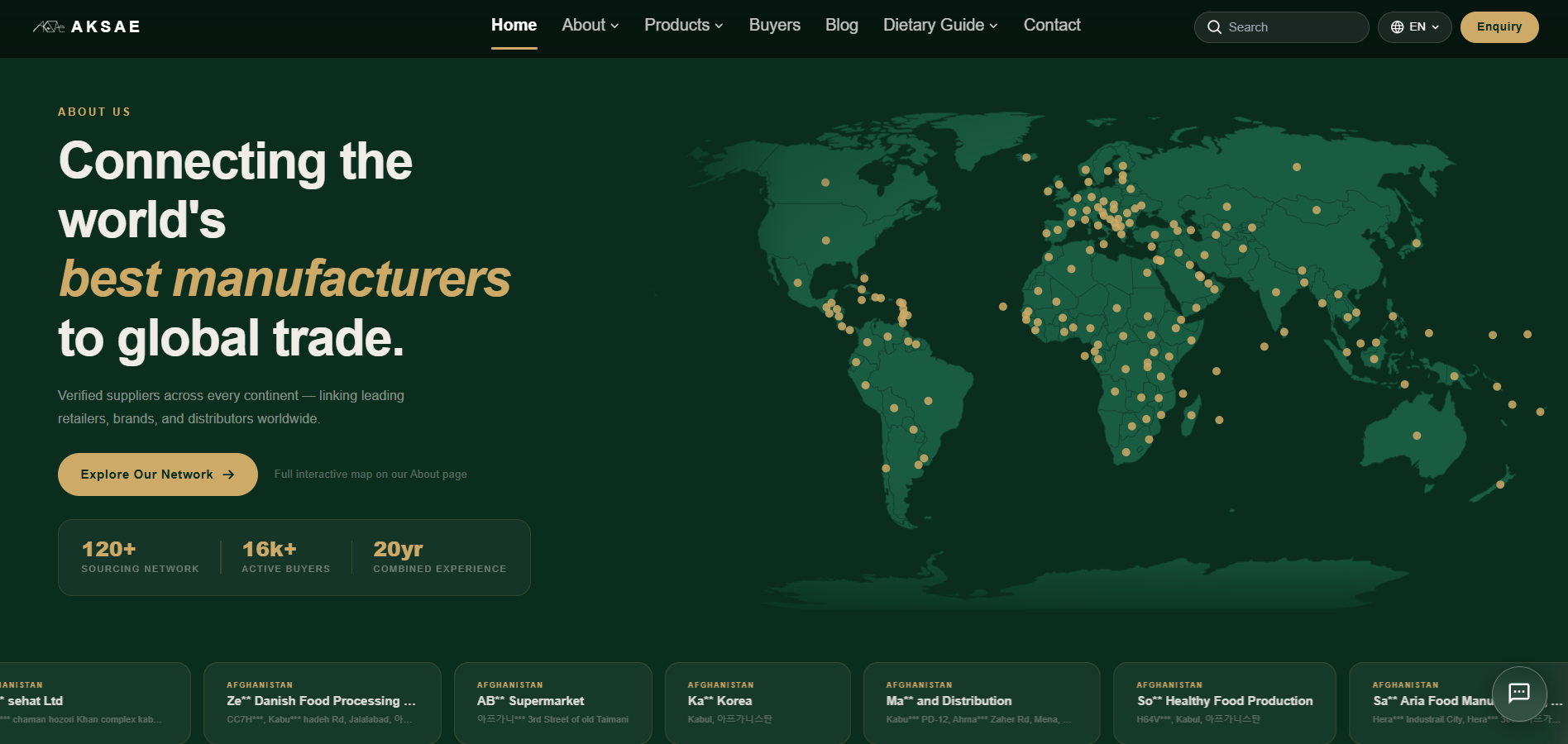
Task: Open the chat bubble widget
Action: tap(1519, 694)
